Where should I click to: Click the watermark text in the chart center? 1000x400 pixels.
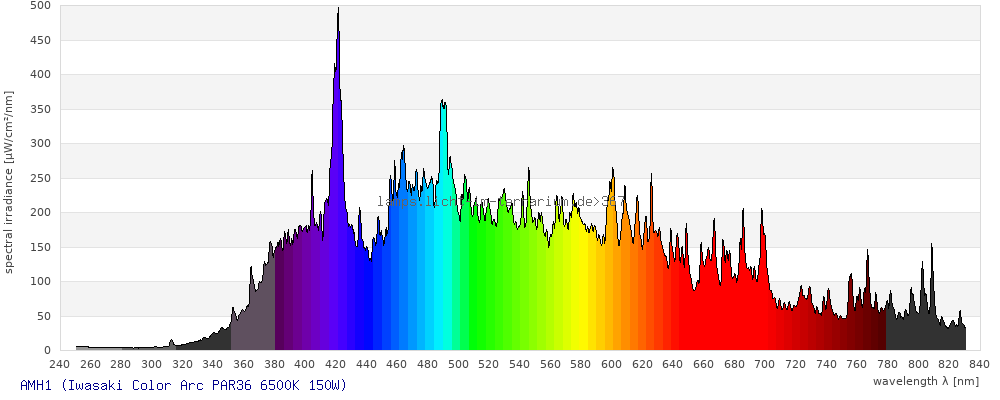click(x=501, y=201)
